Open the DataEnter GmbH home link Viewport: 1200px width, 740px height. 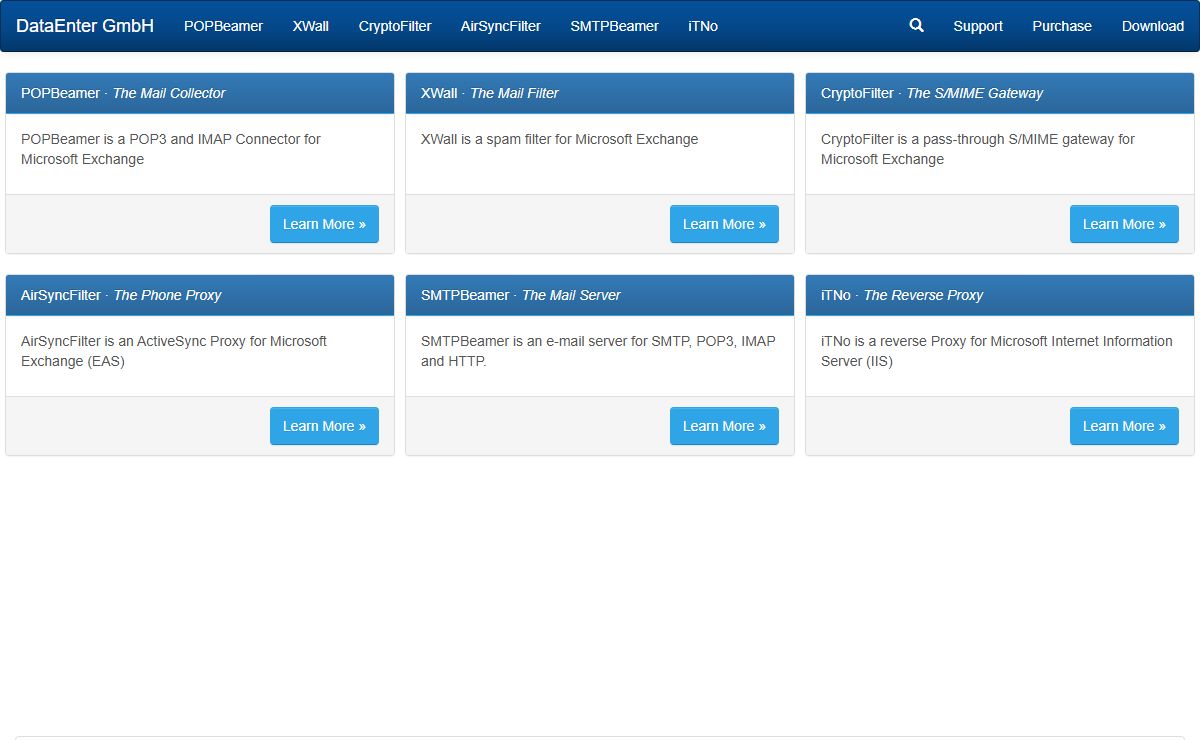click(x=85, y=26)
